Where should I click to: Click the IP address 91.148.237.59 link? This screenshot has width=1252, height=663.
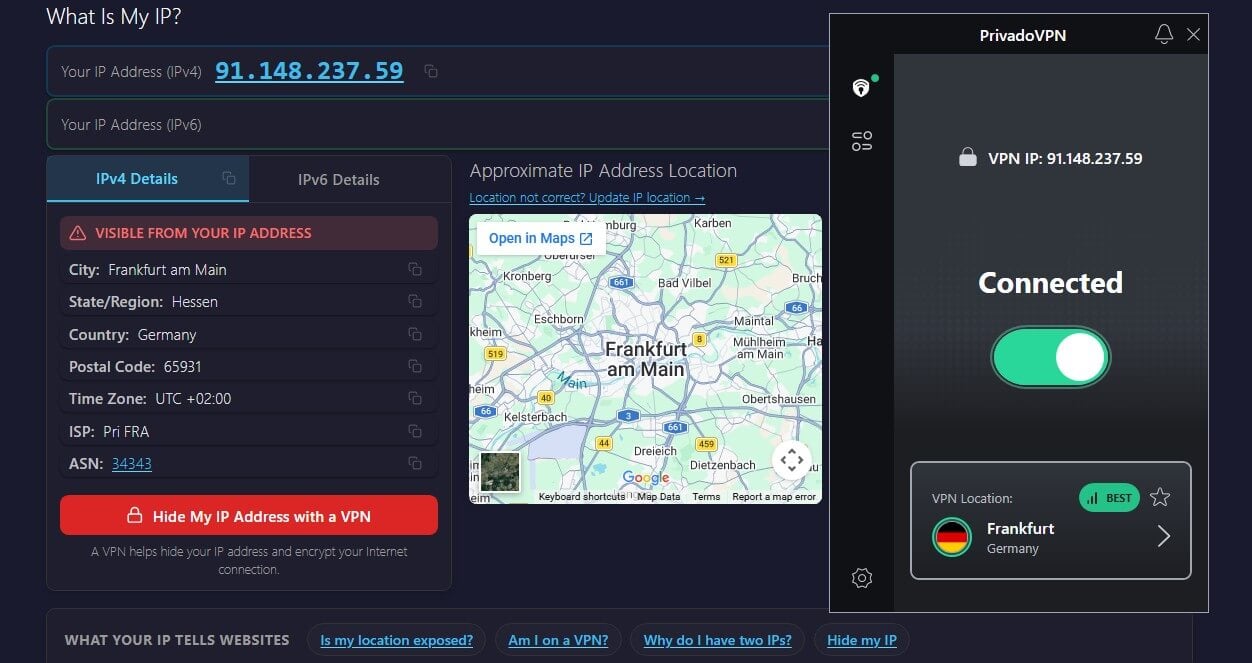click(x=309, y=71)
